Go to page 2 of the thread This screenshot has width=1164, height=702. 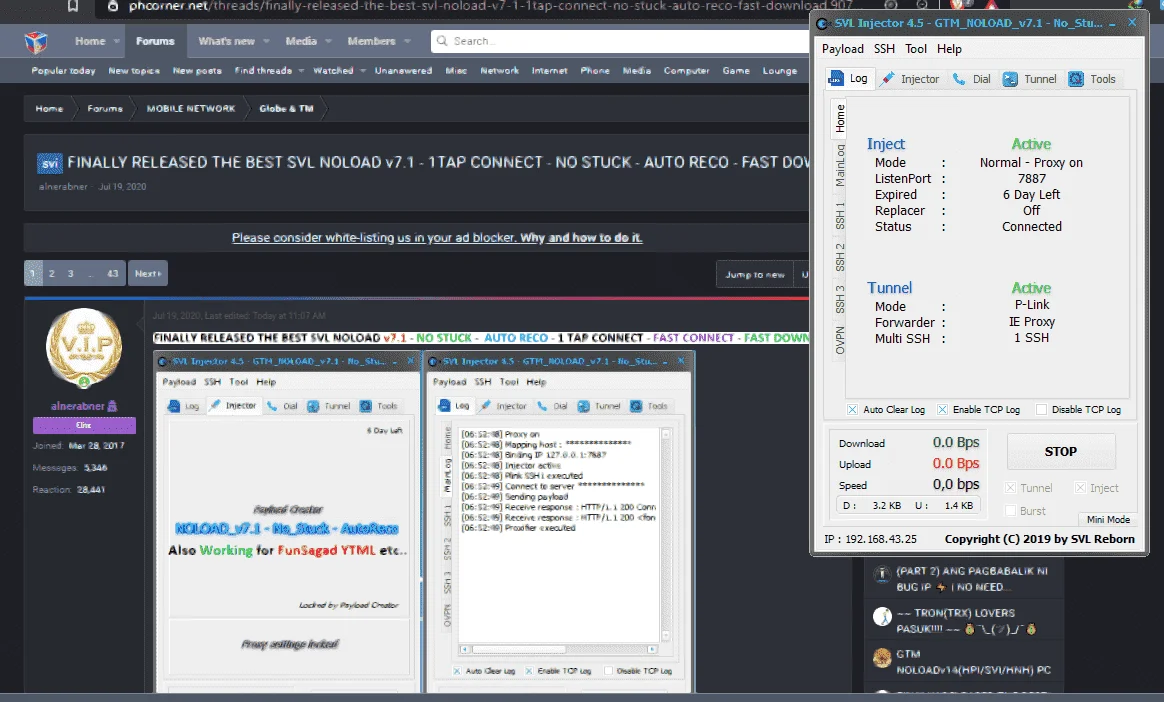click(52, 273)
